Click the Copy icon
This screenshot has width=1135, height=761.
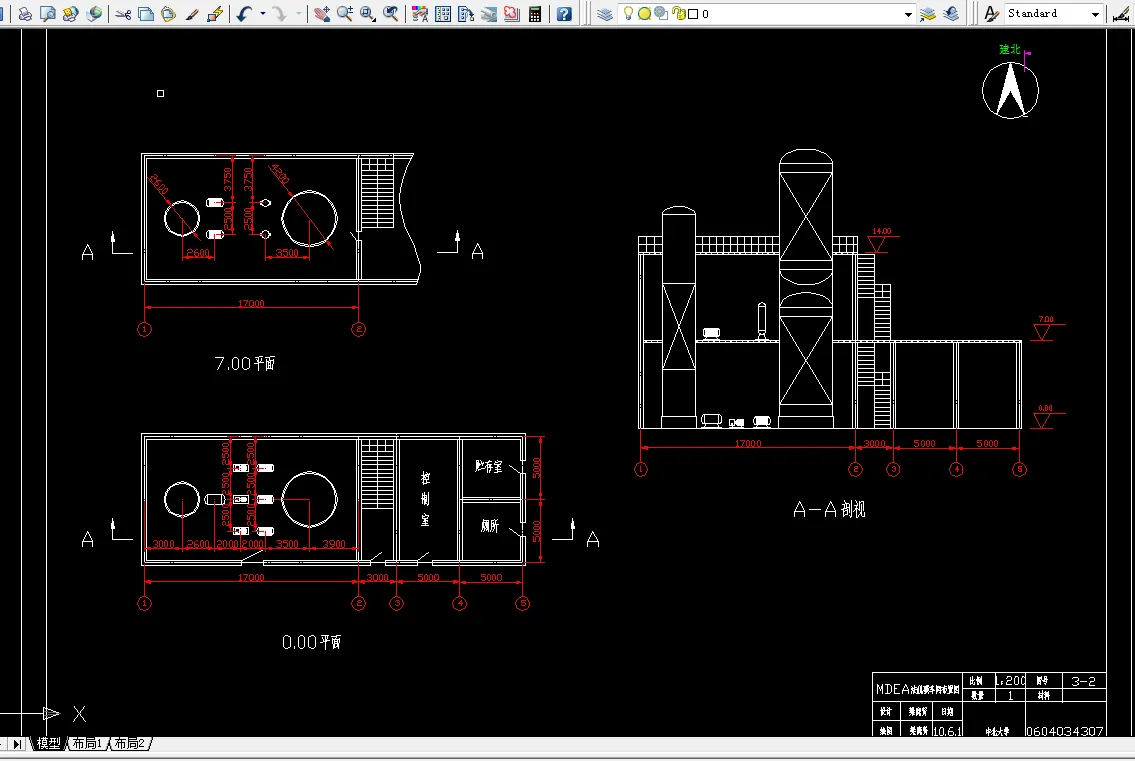[145, 14]
